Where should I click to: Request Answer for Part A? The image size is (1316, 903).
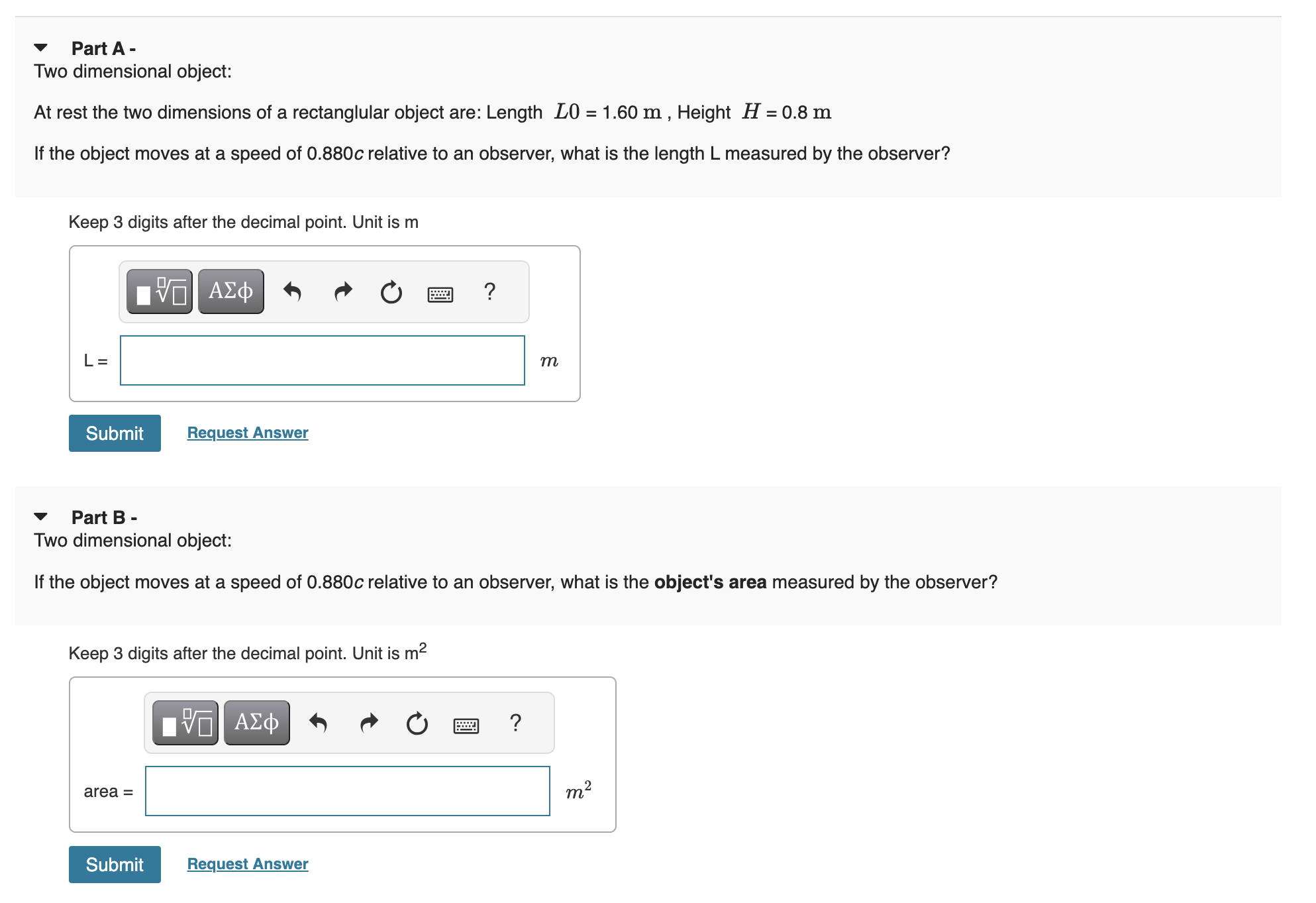247,432
